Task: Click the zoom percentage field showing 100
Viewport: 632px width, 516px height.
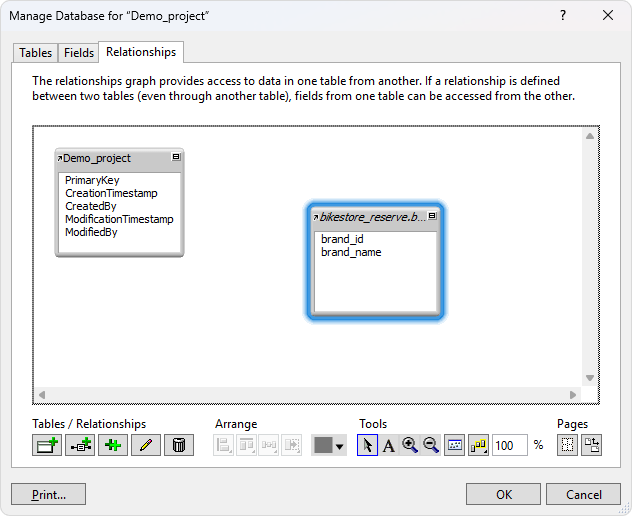Action: pyautogui.click(x=509, y=445)
